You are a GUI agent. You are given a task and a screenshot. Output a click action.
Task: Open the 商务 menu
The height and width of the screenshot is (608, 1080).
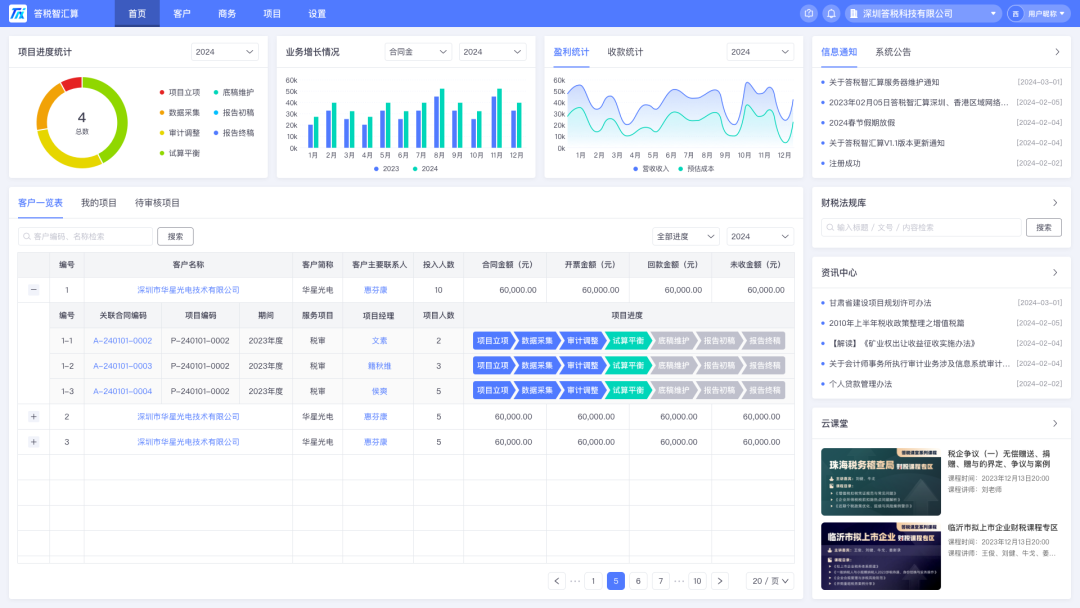click(227, 14)
